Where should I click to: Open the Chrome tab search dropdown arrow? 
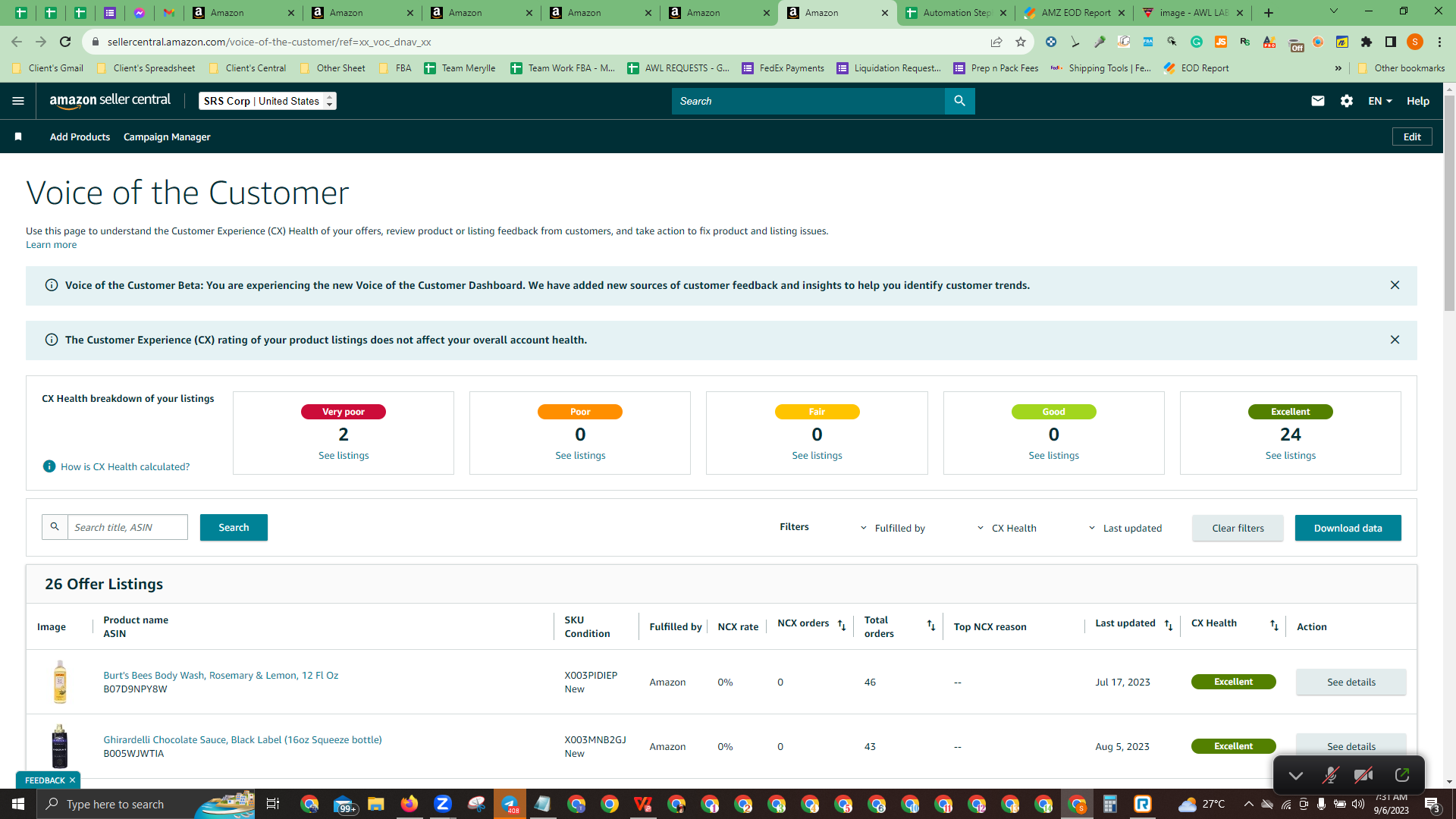point(1334,11)
